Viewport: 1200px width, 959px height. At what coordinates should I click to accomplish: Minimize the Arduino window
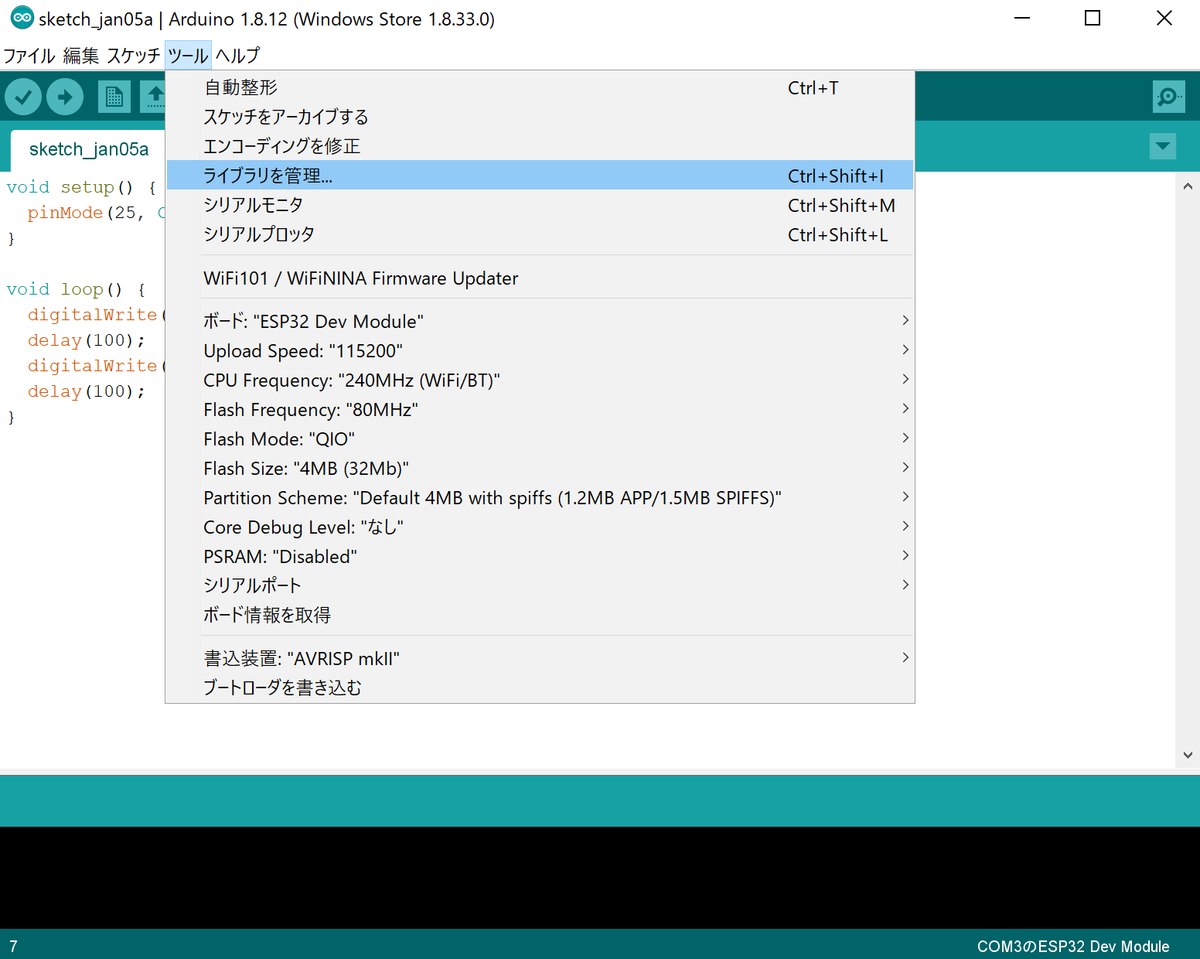[1021, 19]
